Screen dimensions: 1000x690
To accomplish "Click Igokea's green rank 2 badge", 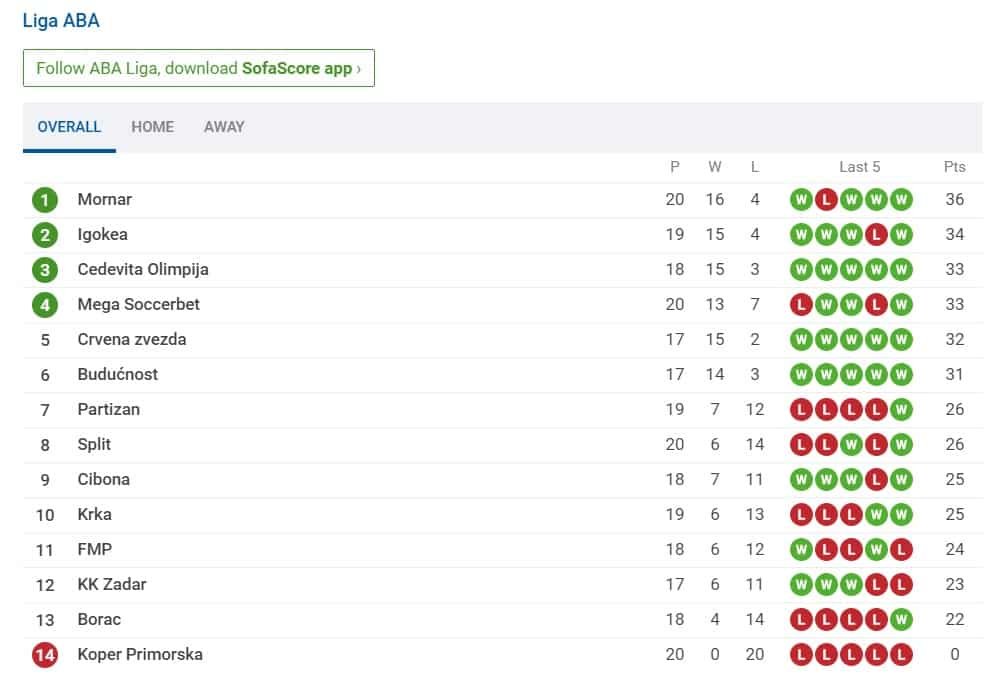I will [x=45, y=235].
